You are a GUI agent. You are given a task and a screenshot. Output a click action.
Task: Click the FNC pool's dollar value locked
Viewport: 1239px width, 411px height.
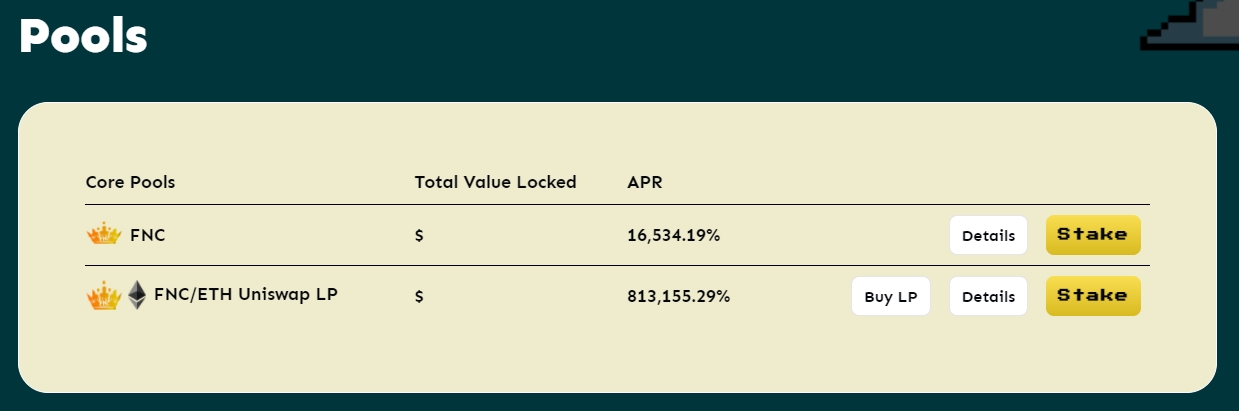tap(419, 237)
